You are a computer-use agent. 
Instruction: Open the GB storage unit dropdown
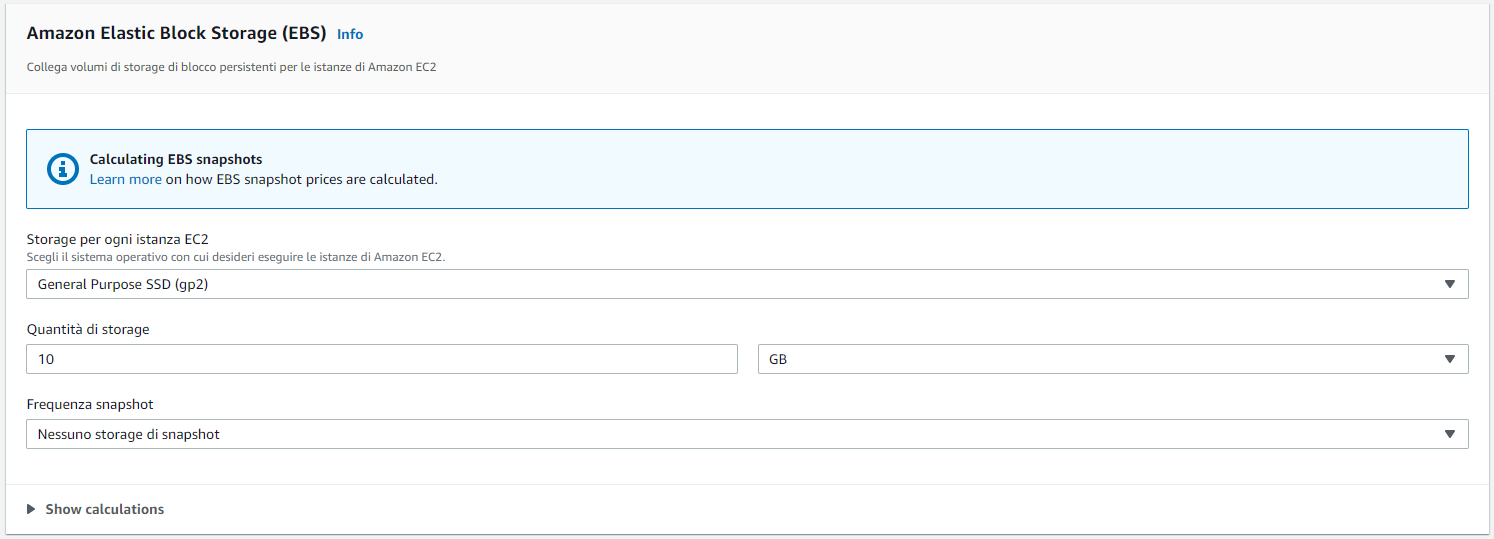1100,359
